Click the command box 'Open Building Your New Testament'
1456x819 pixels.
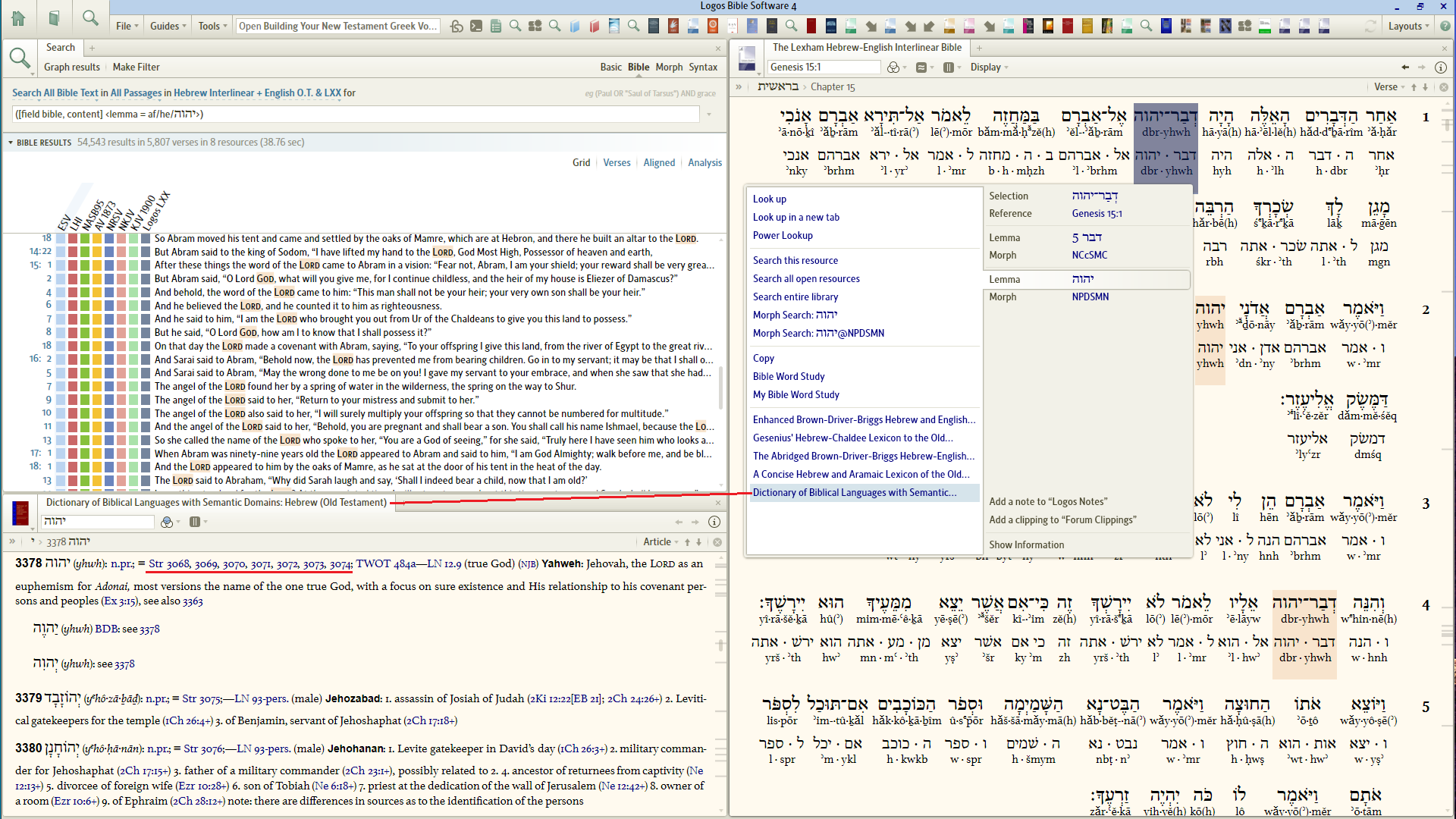[338, 26]
